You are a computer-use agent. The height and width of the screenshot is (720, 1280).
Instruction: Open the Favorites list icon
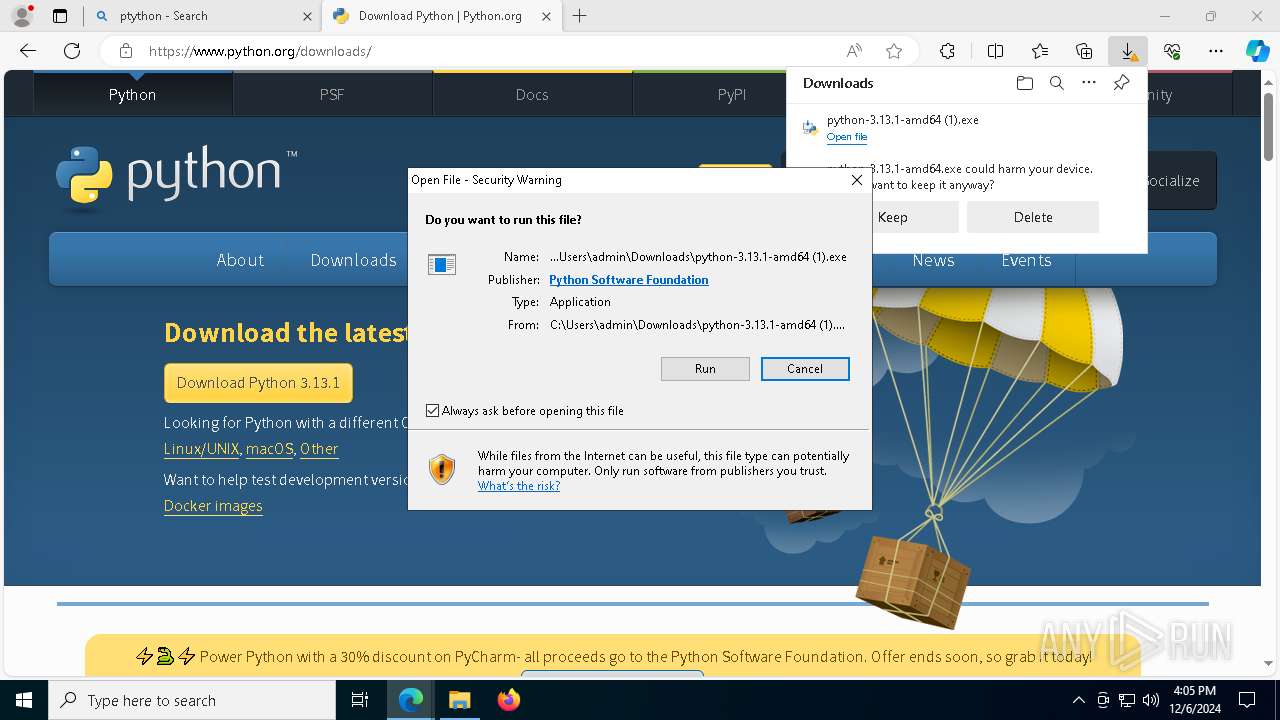pyautogui.click(x=1040, y=51)
